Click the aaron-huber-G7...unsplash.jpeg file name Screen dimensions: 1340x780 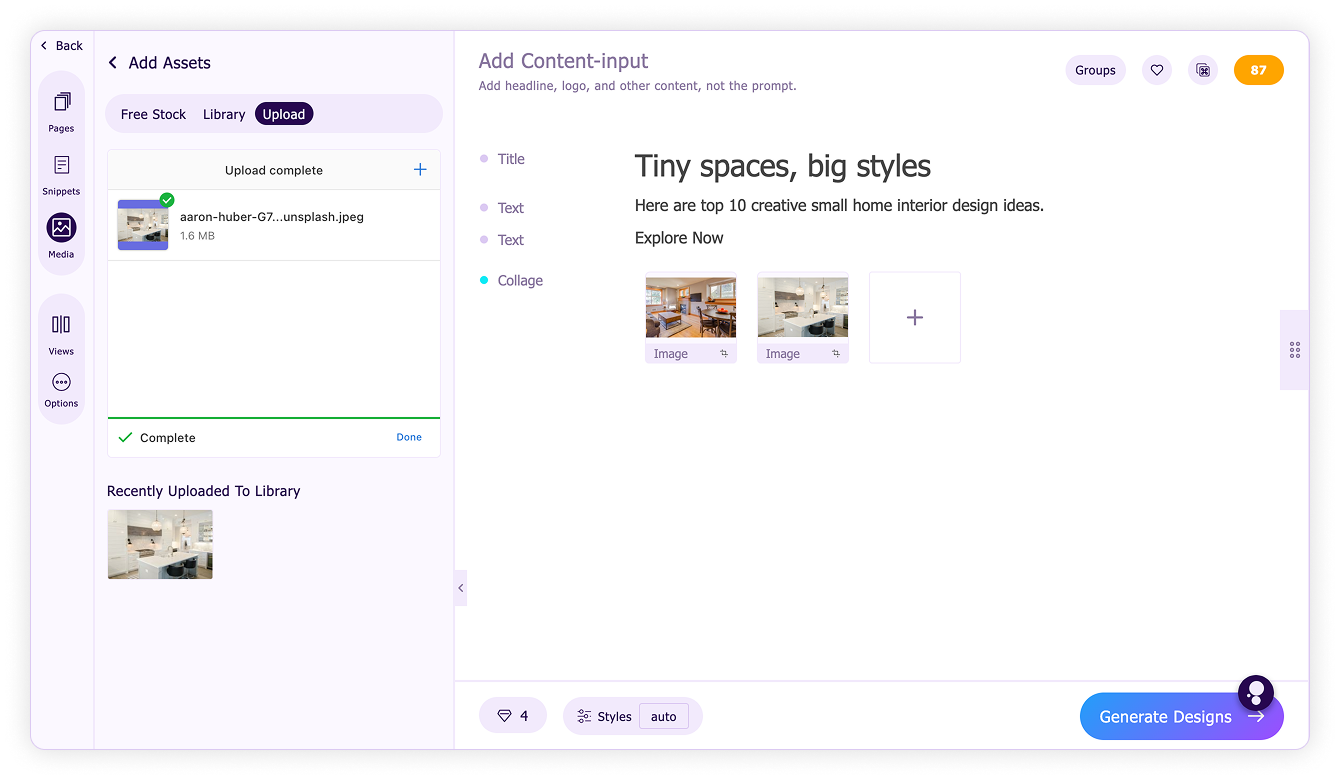coord(272,216)
